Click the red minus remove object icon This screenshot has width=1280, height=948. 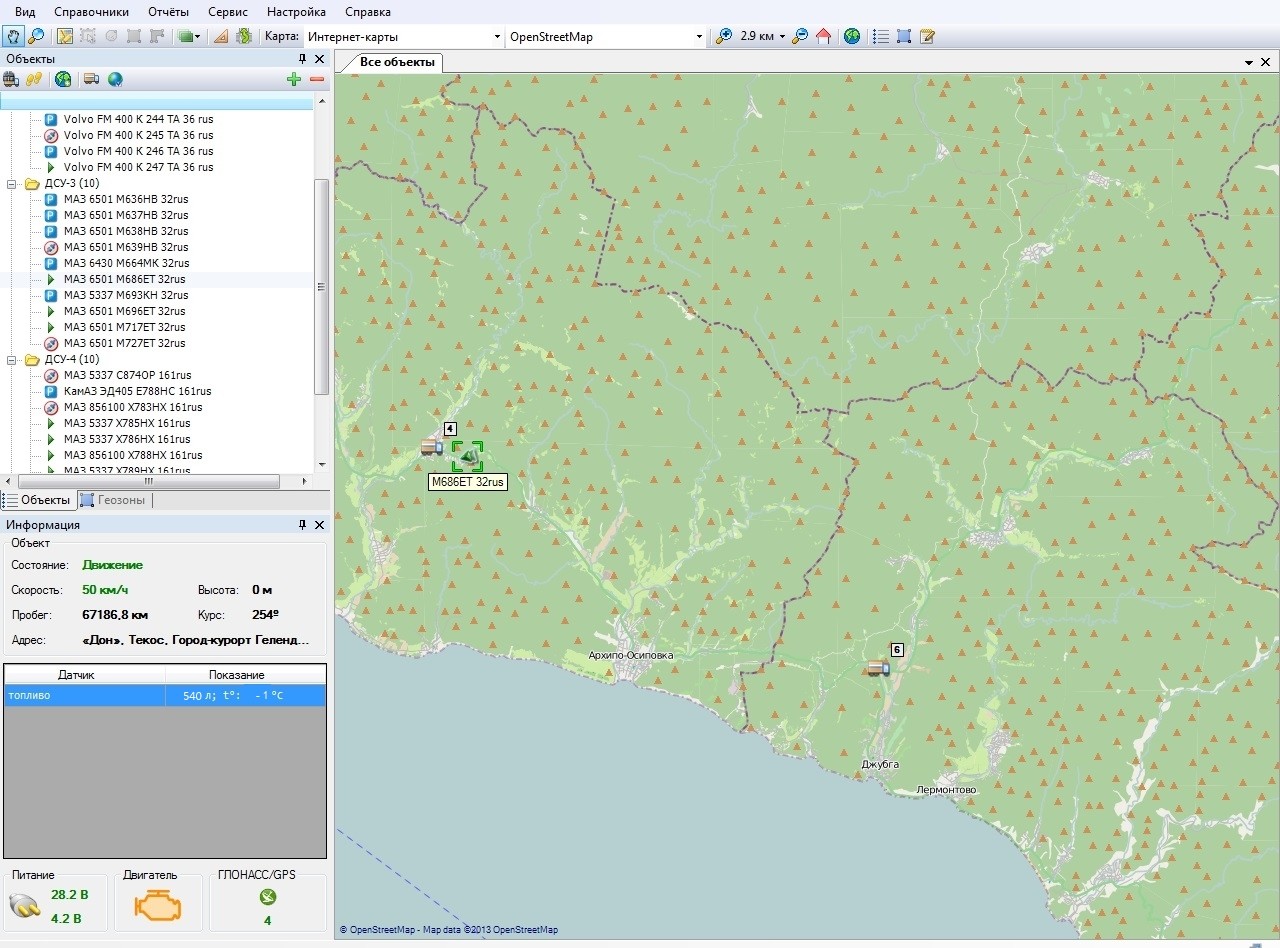click(317, 80)
